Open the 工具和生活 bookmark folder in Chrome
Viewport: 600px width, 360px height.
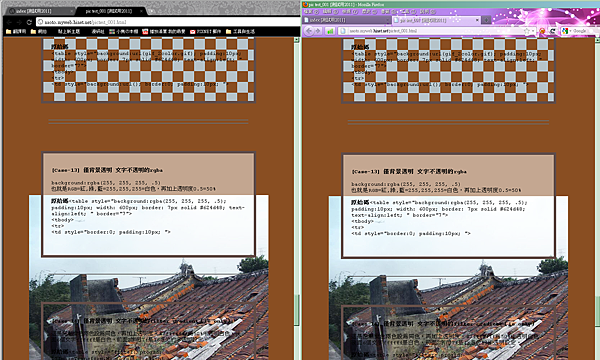[x=240, y=32]
